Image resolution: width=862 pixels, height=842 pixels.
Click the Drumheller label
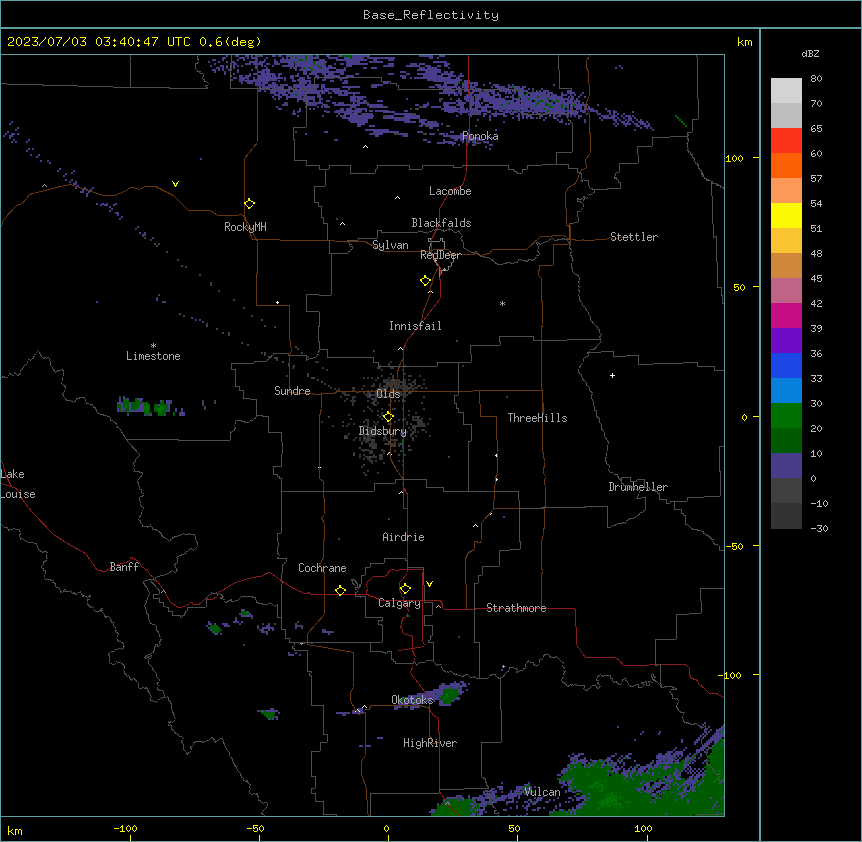click(638, 487)
